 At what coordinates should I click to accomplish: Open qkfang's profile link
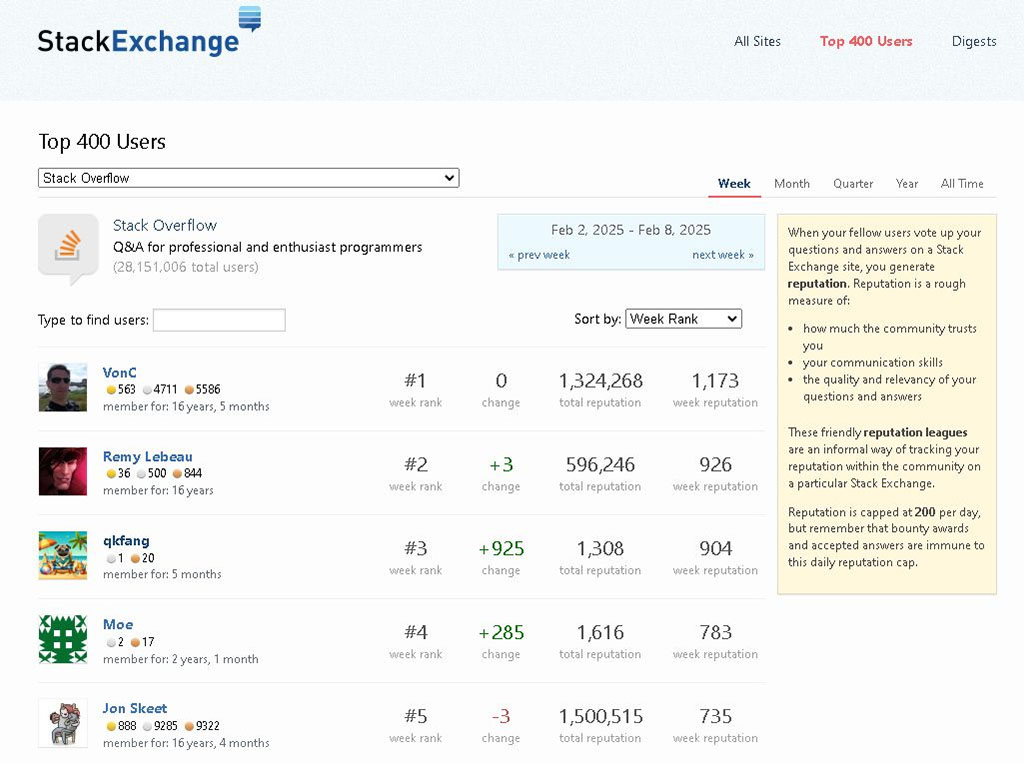point(126,541)
